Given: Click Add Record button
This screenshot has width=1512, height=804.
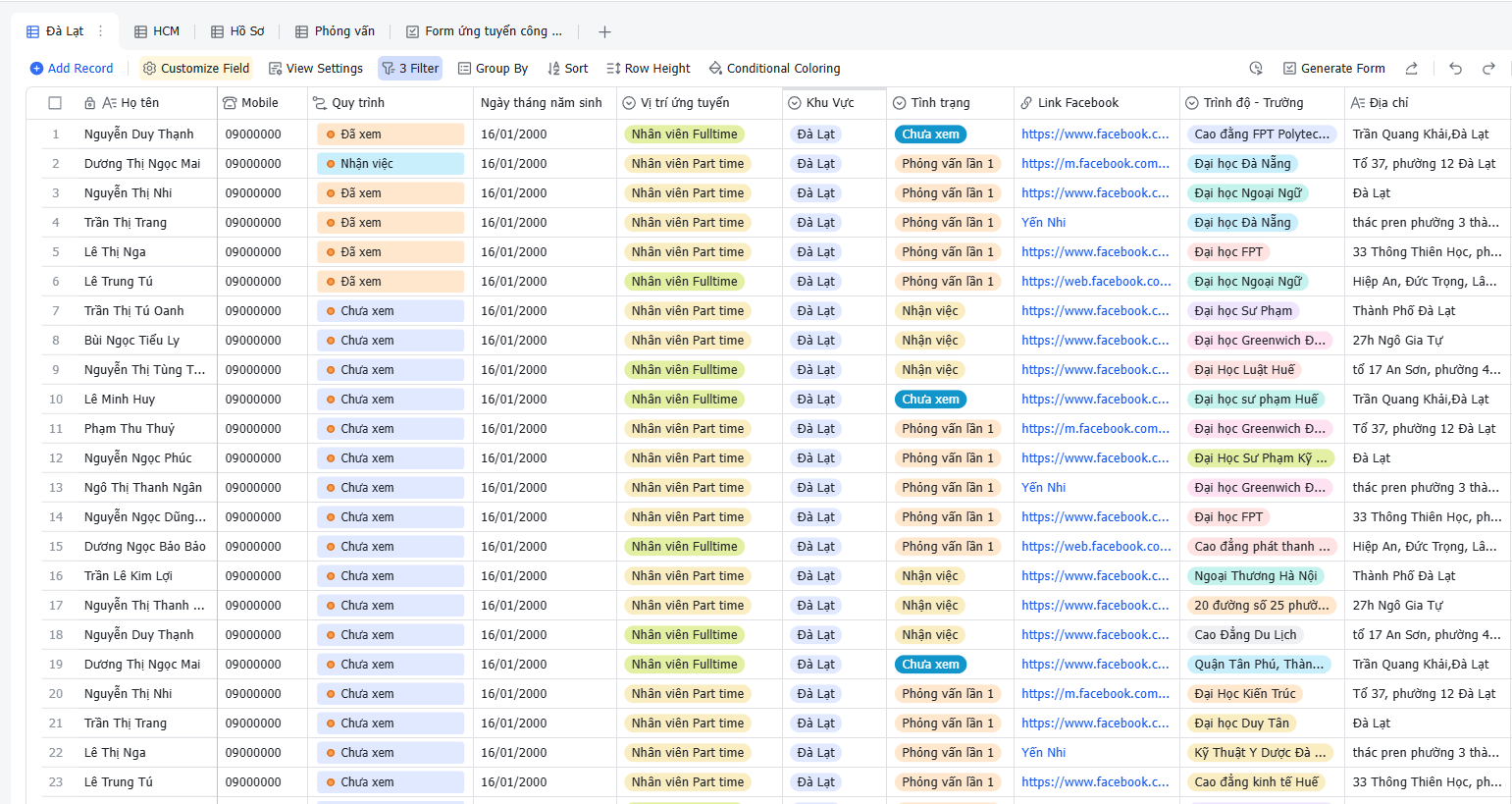Looking at the screenshot, I should click(x=72, y=69).
